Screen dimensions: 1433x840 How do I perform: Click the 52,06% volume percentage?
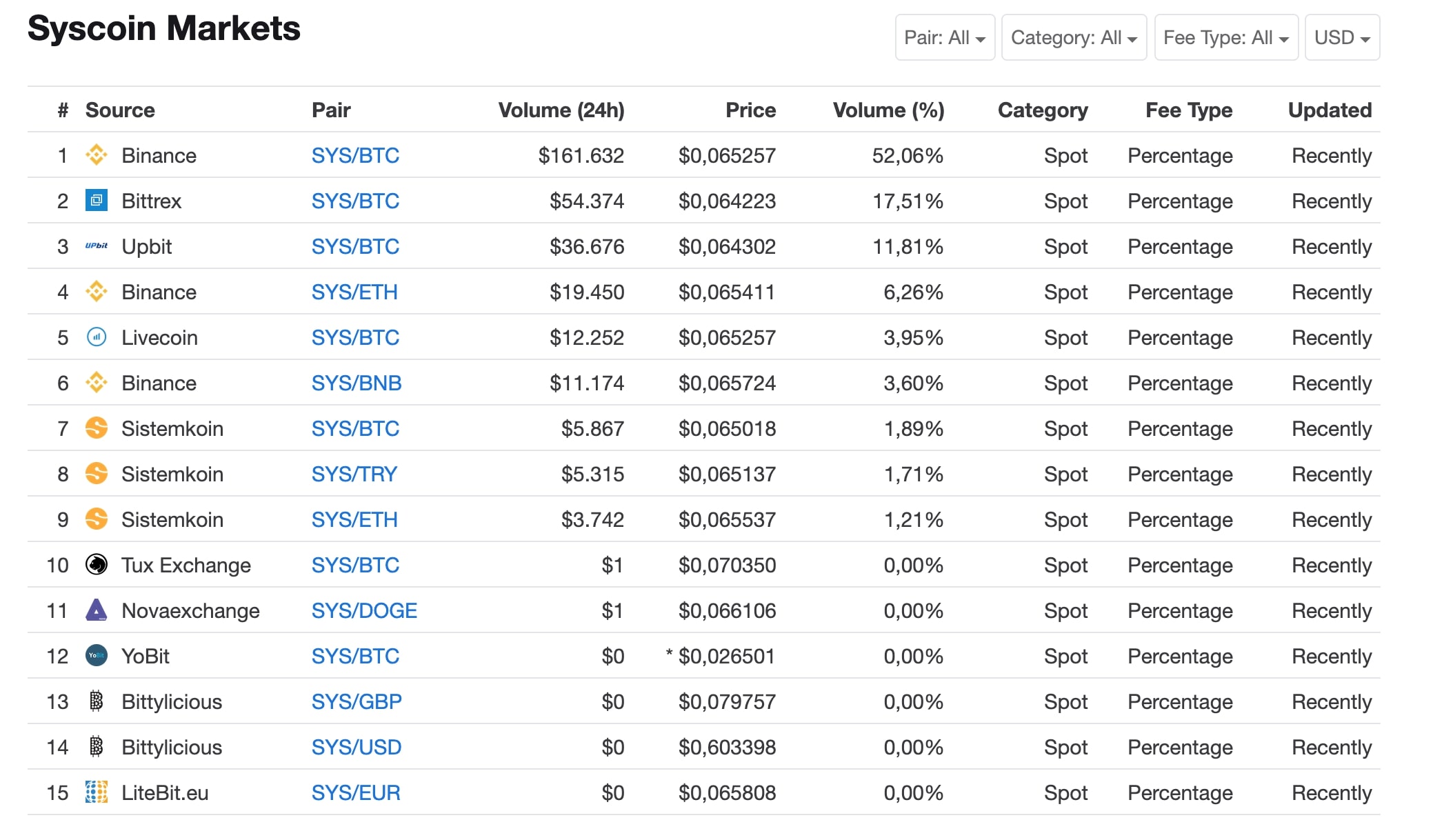(x=908, y=156)
